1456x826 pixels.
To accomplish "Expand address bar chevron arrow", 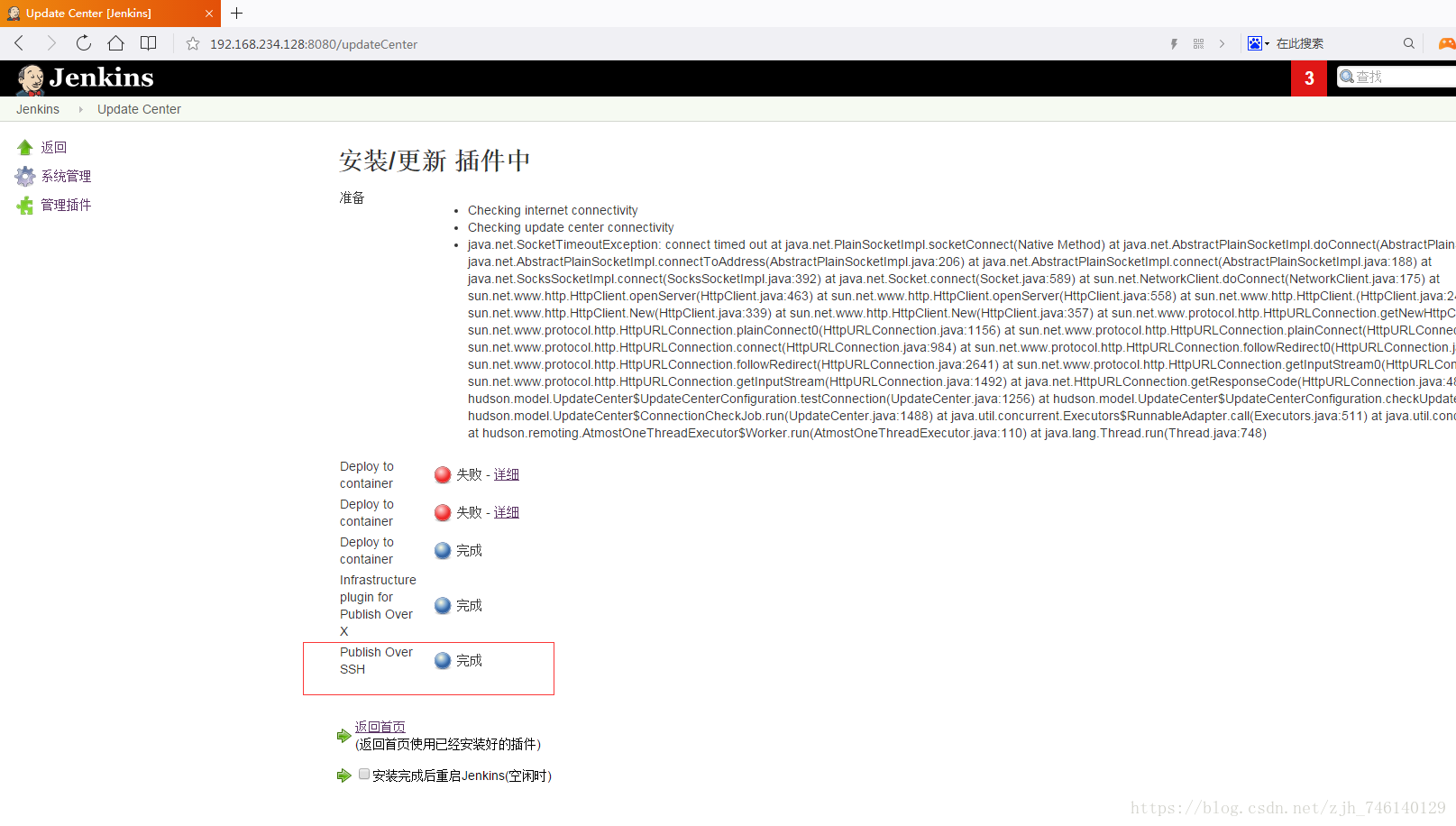I will point(1222,43).
